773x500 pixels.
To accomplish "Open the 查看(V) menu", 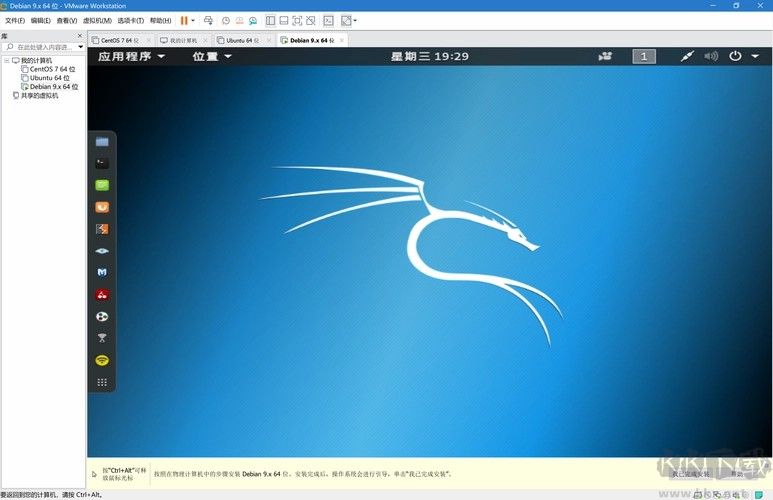I will (67, 21).
